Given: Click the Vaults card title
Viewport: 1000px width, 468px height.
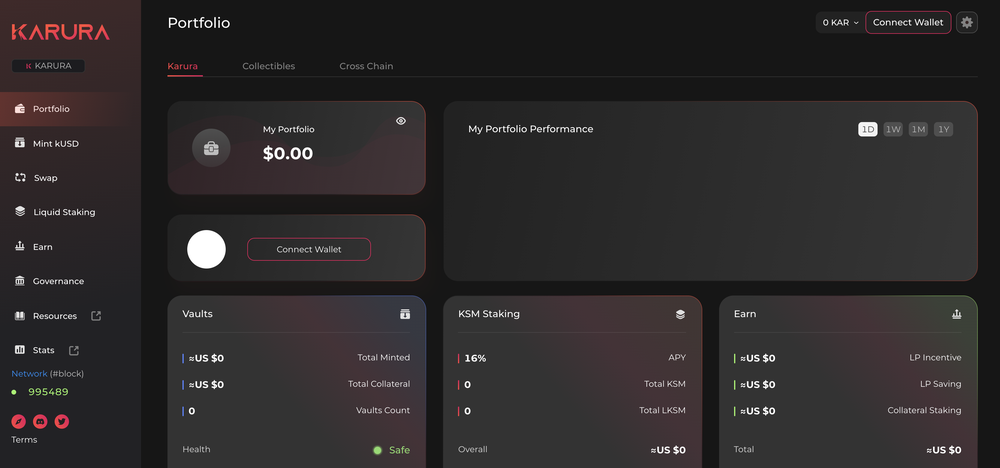Looking at the screenshot, I should 197,314.
